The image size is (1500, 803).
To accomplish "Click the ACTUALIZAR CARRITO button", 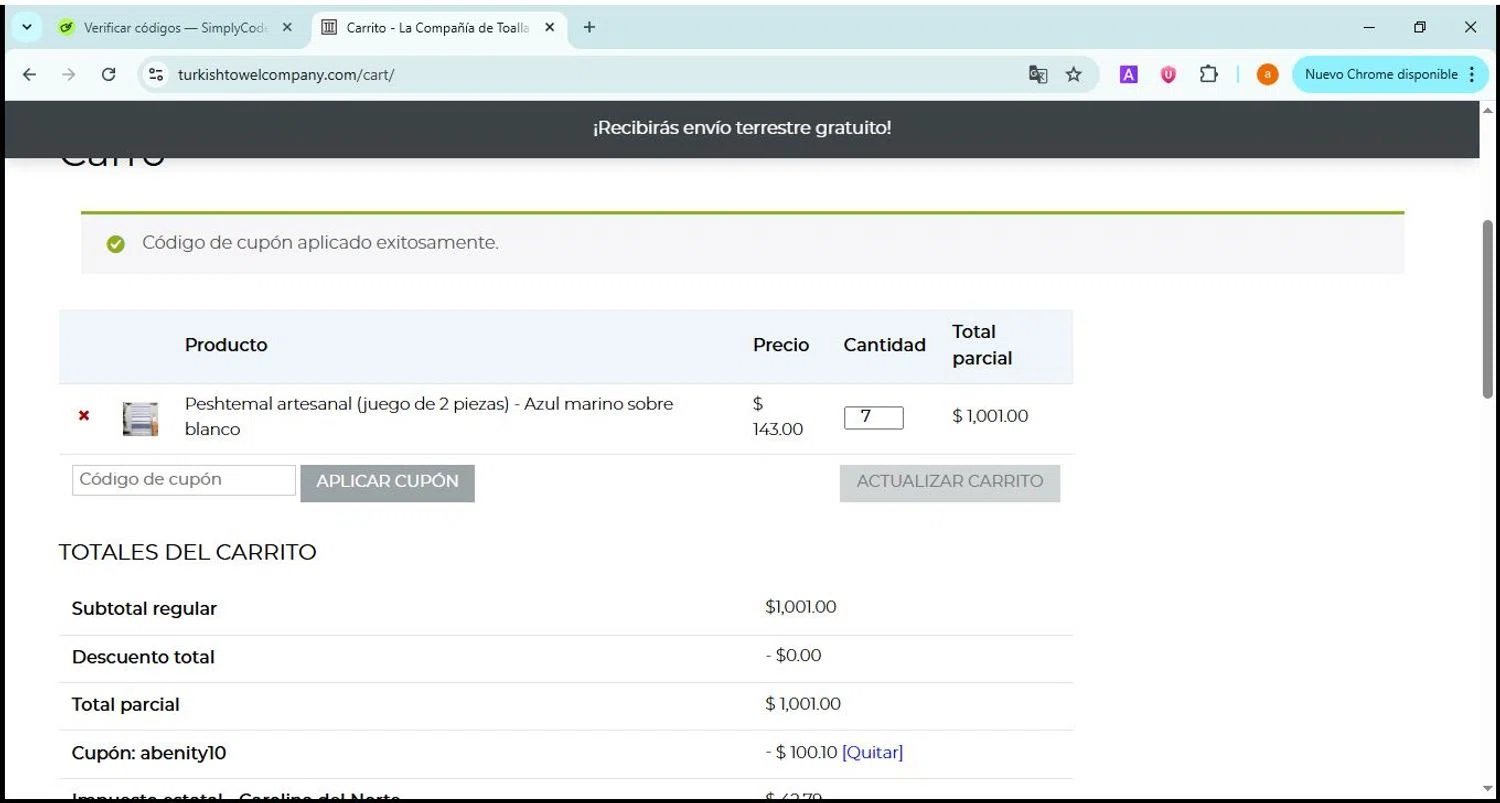I will [x=950, y=482].
